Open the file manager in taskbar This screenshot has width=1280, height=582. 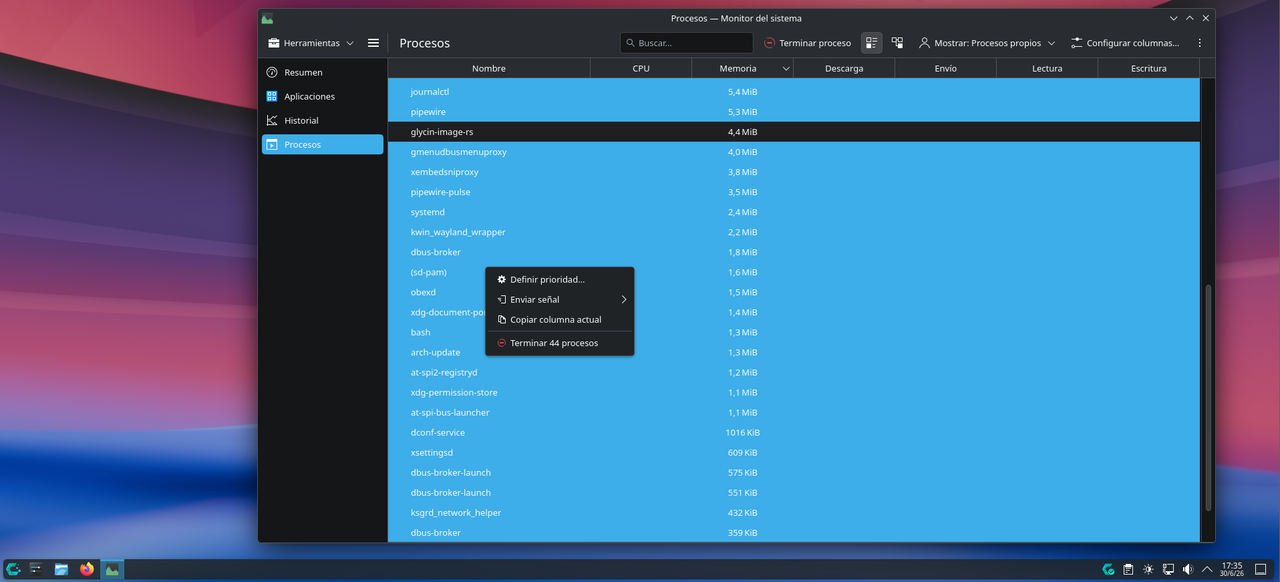[x=61, y=569]
